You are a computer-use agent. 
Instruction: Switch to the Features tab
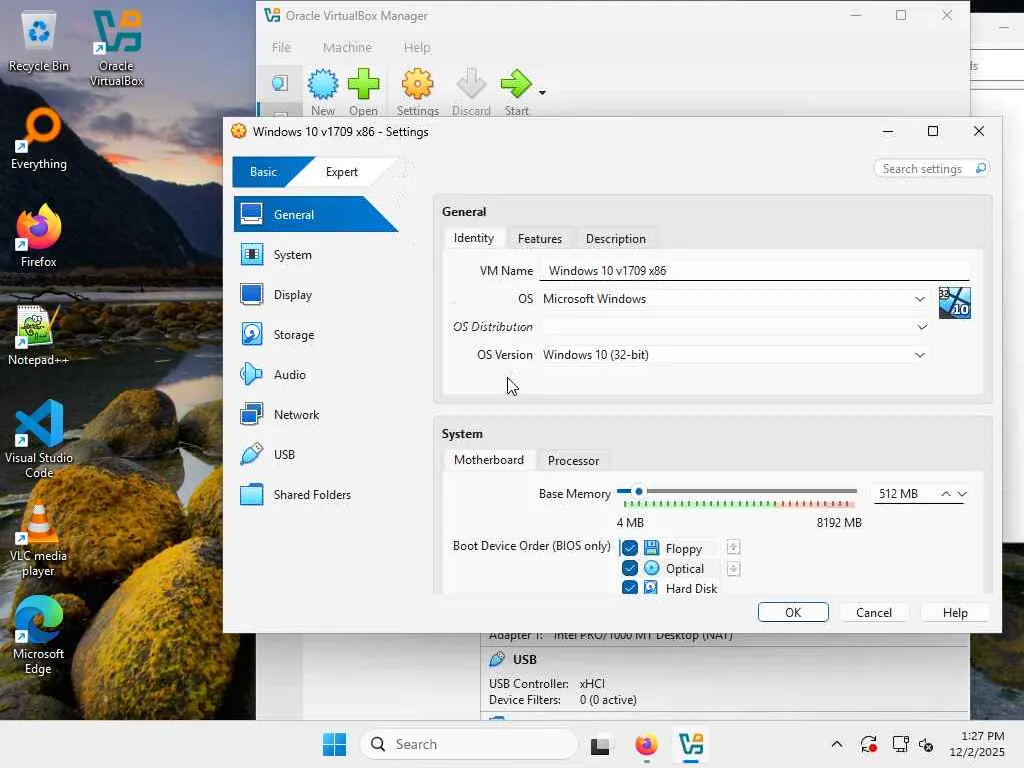pos(539,239)
